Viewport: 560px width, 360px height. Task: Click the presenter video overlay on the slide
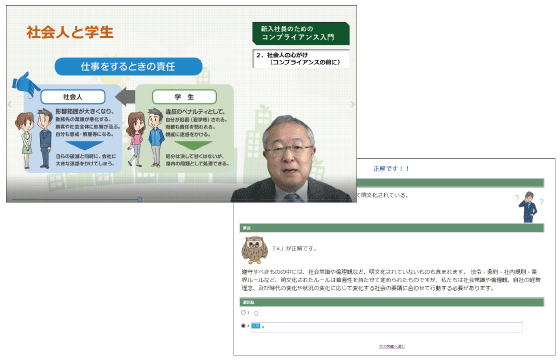coord(291,159)
